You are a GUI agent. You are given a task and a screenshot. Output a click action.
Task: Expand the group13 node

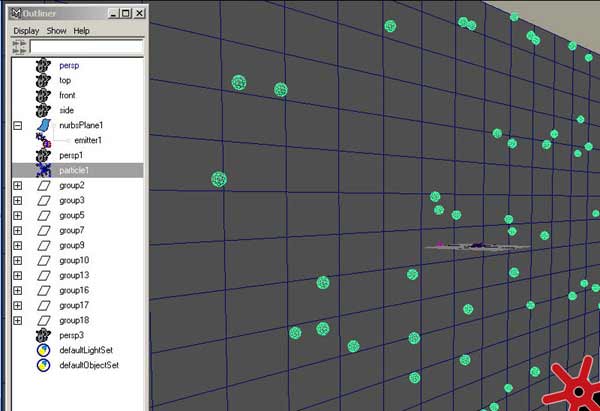click(x=18, y=276)
